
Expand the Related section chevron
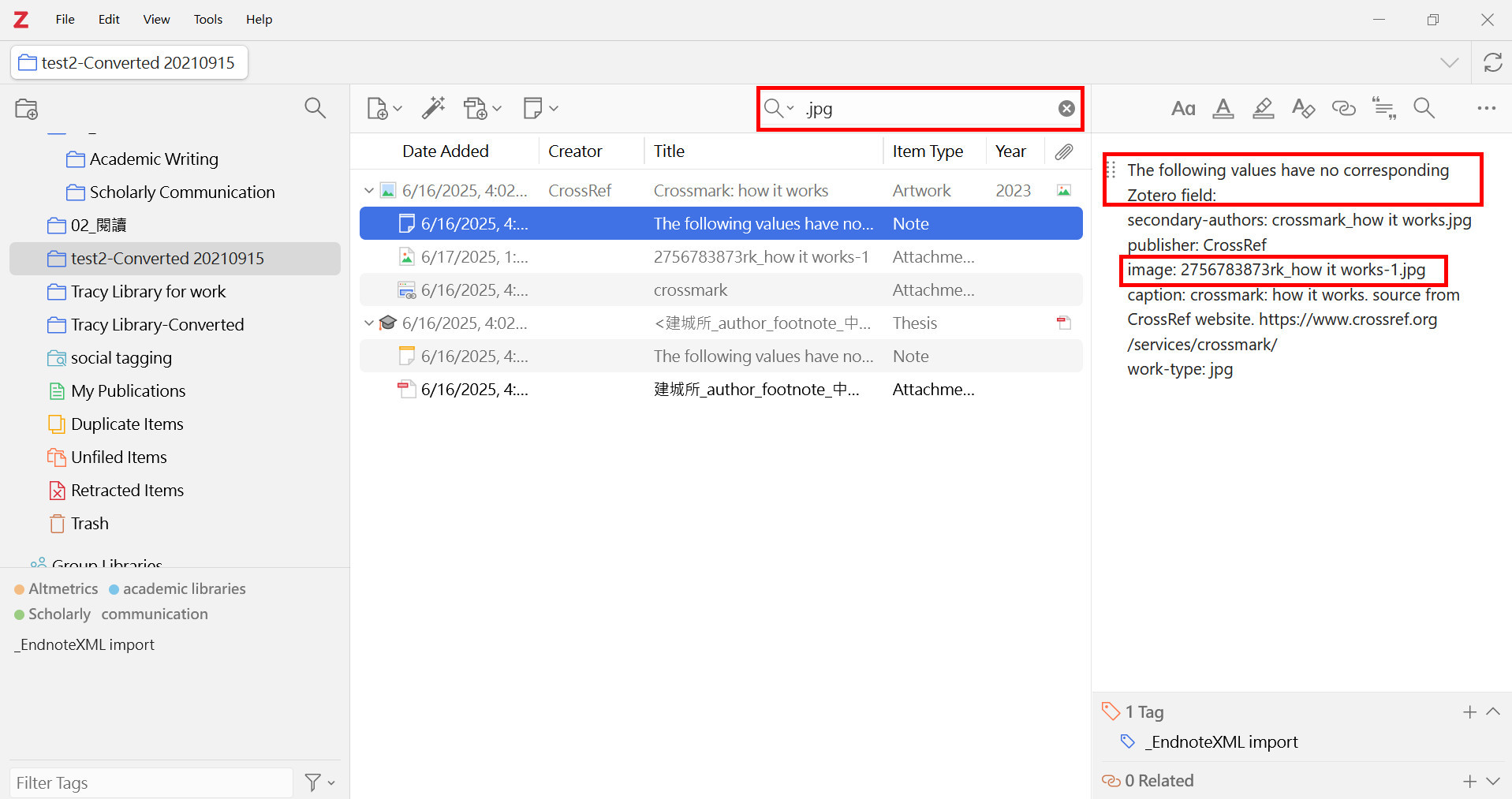pyautogui.click(x=1492, y=782)
